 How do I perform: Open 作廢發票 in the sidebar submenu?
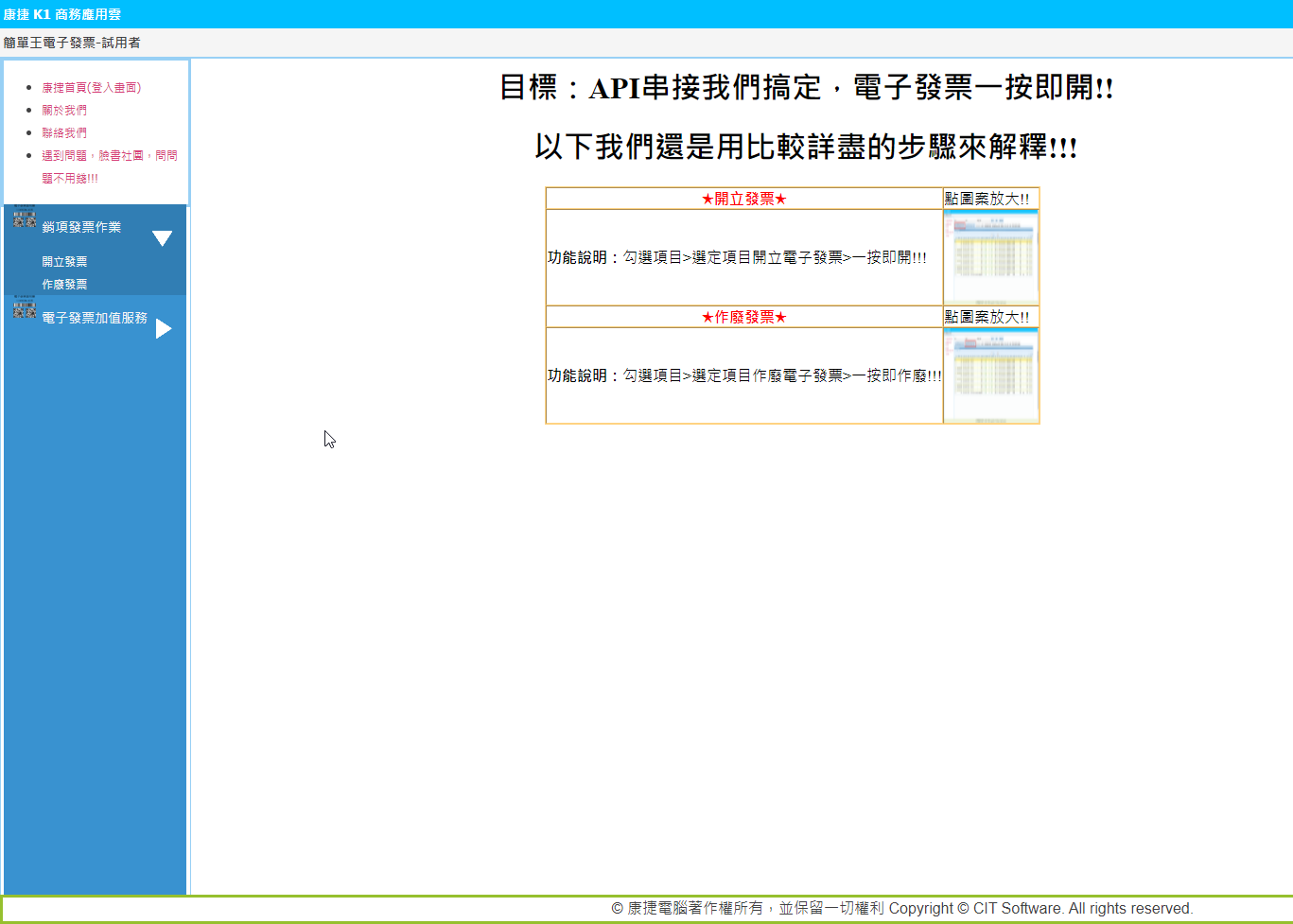point(64,285)
